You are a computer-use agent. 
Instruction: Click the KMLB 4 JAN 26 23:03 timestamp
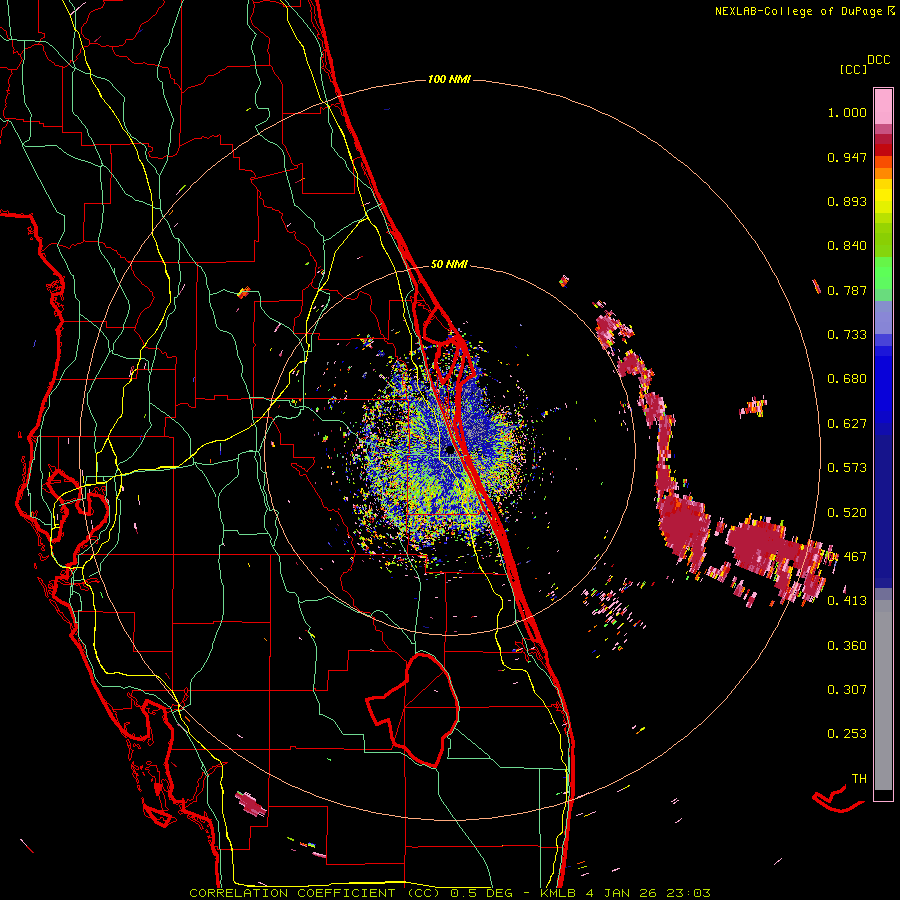625,893
